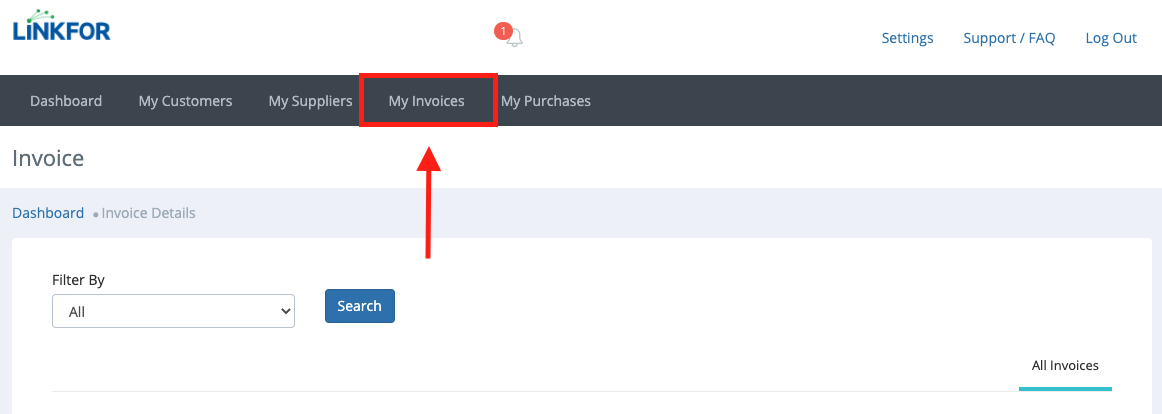Viewport: 1162px width, 414px height.
Task: Navigate to My Purchases
Action: coord(546,101)
